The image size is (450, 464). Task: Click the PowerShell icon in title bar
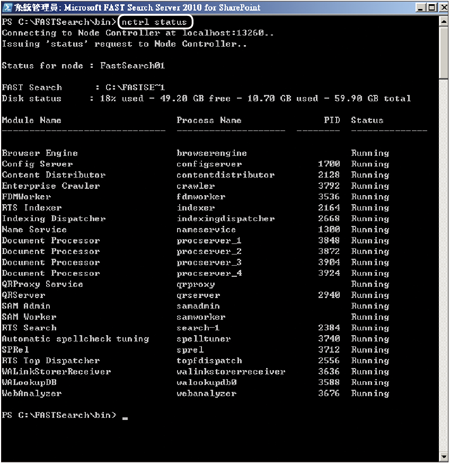7,7
